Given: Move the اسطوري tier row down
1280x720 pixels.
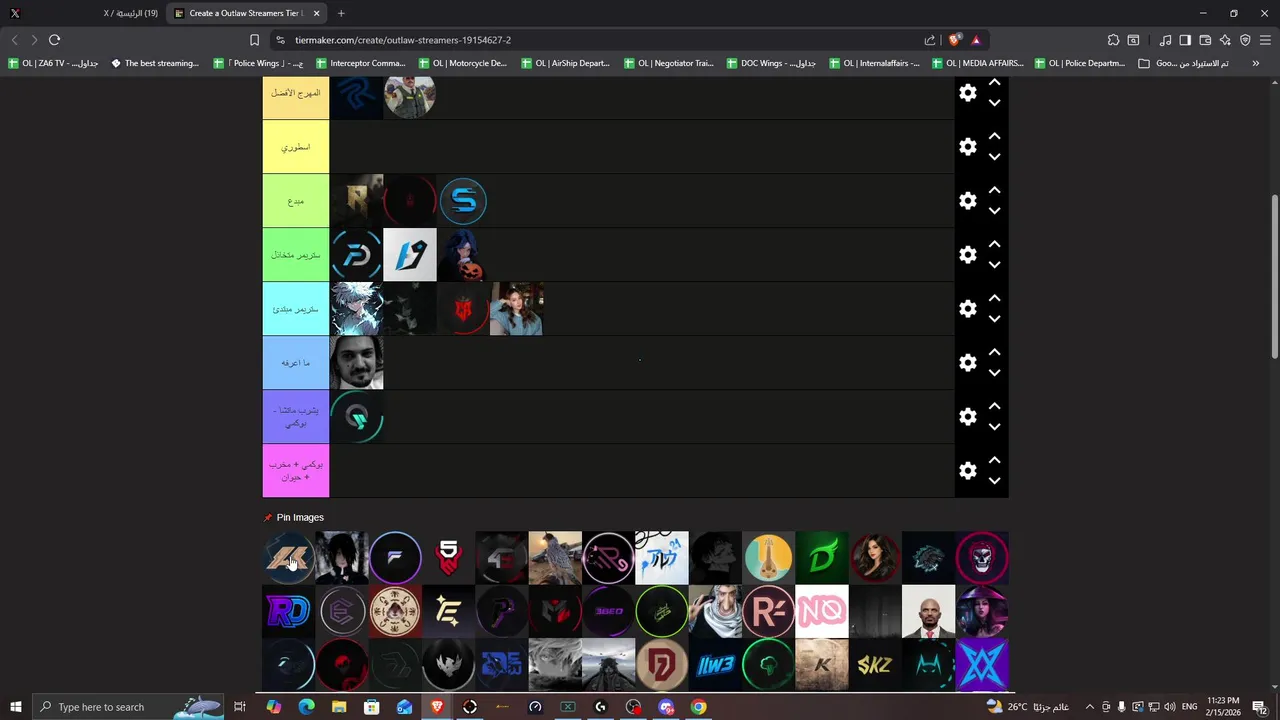Looking at the screenshot, I should coord(995,157).
